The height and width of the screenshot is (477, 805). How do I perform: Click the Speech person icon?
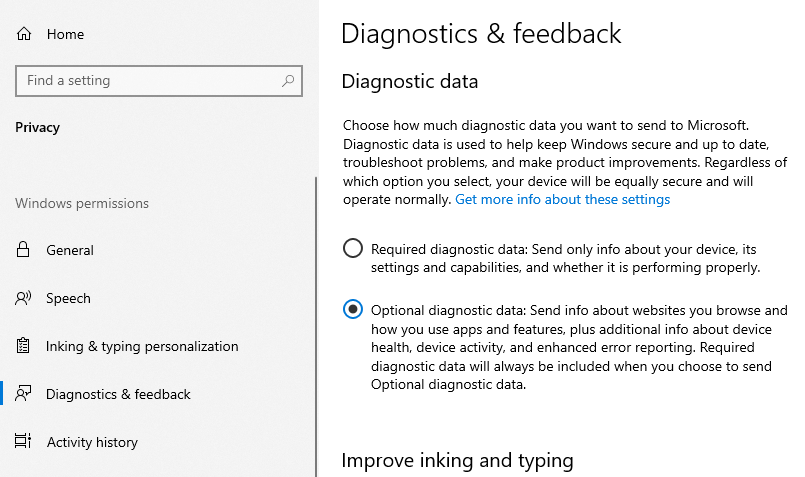tap(23, 298)
